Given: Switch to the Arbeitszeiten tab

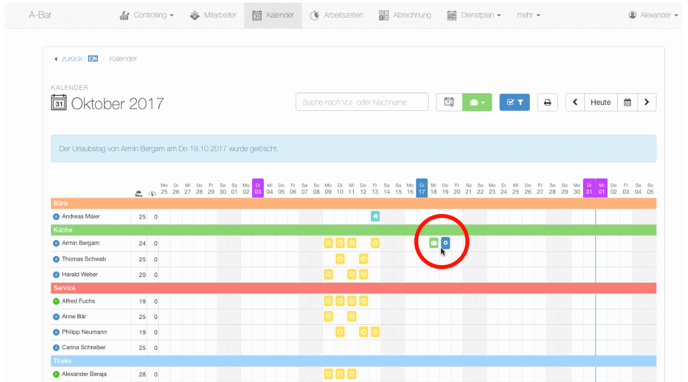Looking at the screenshot, I should 337,15.
